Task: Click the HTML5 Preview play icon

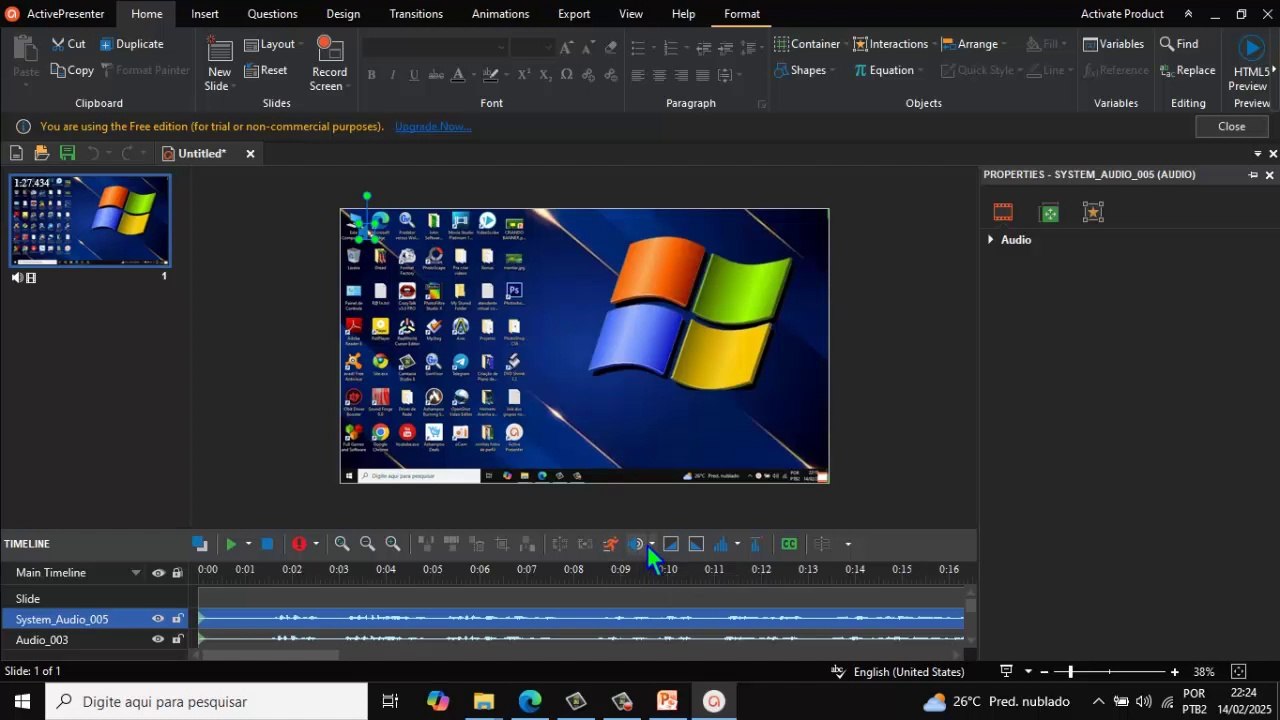Action: coord(1250,48)
